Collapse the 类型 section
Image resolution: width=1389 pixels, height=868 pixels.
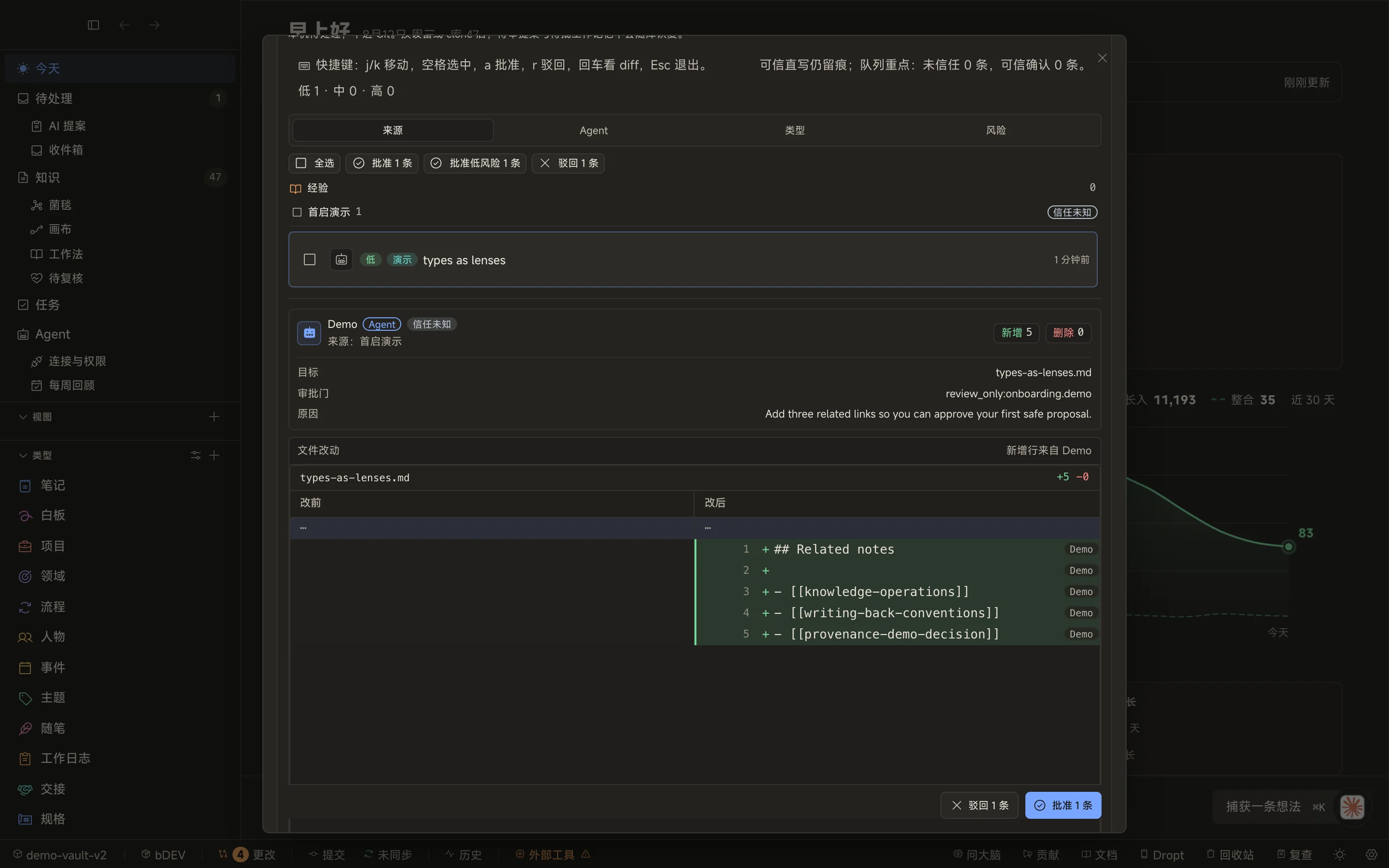[36, 455]
